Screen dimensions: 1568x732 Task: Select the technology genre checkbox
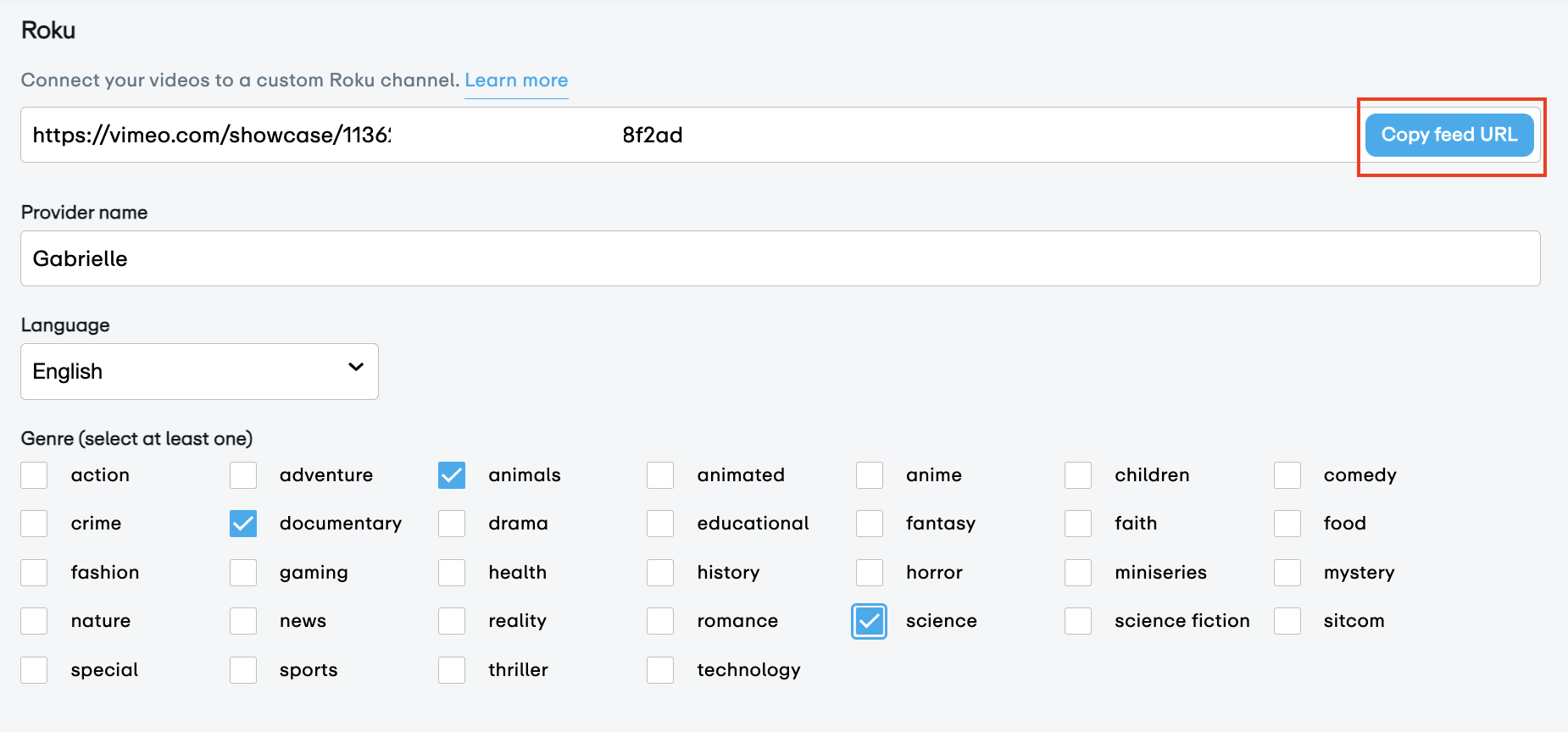[x=660, y=670]
